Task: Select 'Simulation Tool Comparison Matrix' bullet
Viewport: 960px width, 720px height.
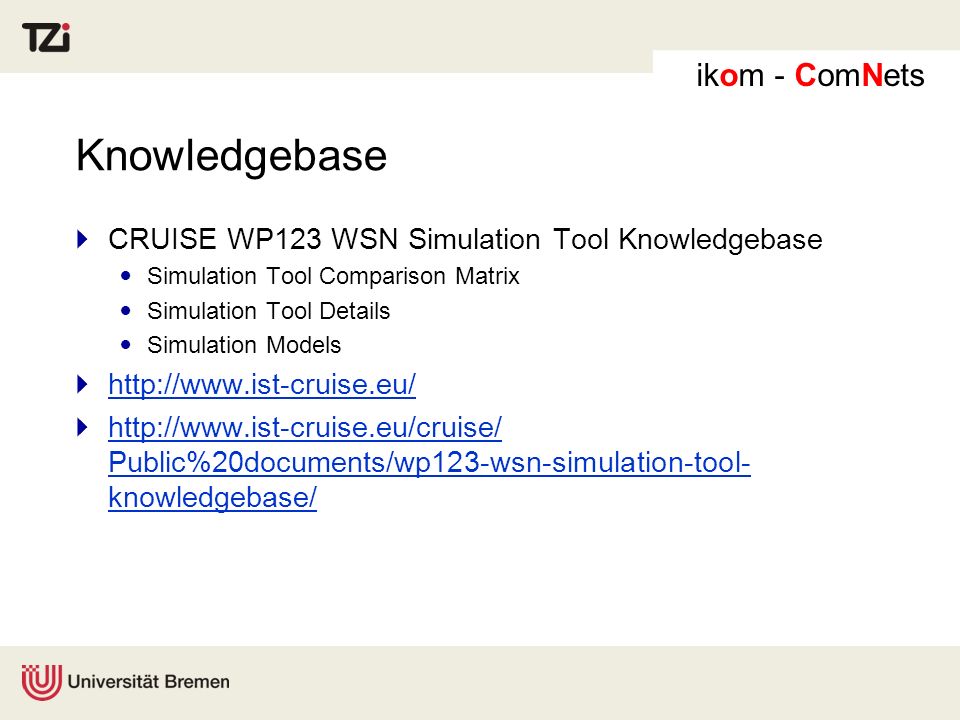Action: click(333, 276)
